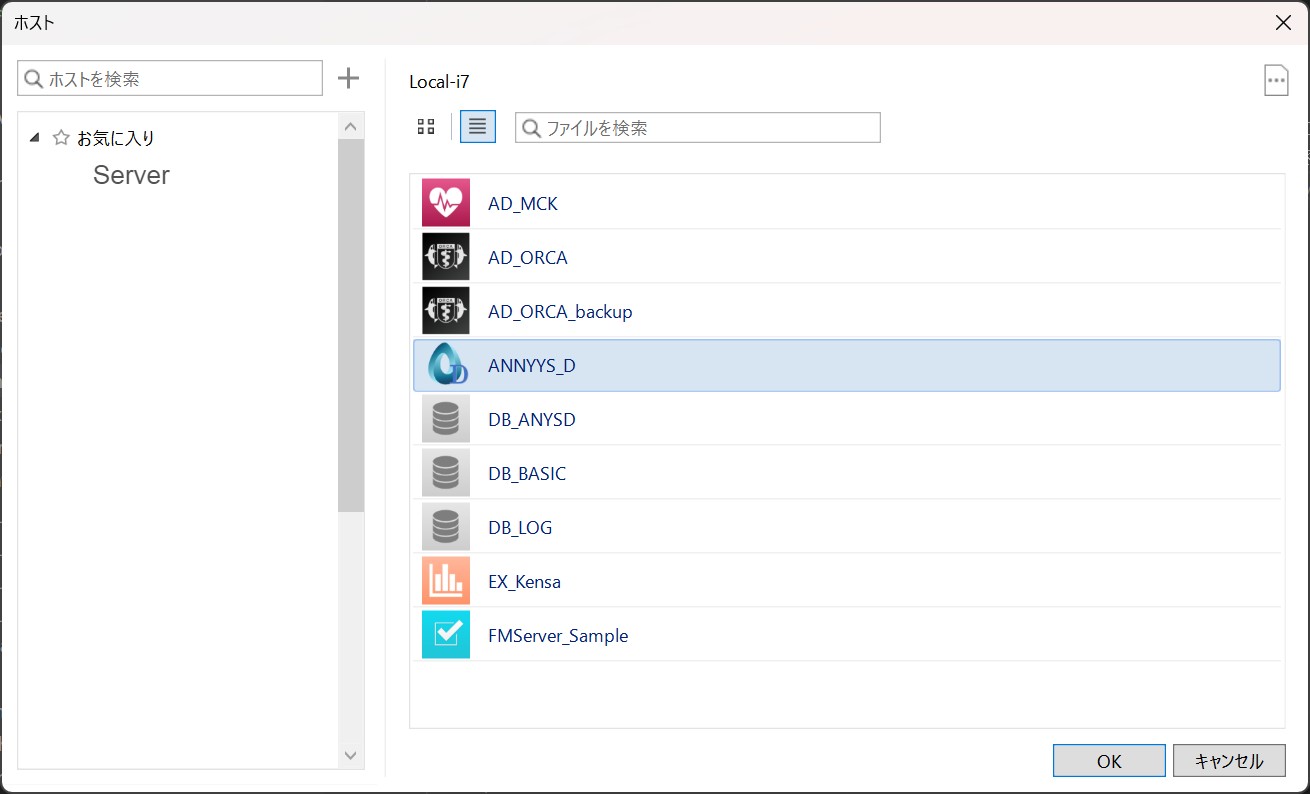Select the EX_Kensa file name
This screenshot has height=794, width=1310.
524,582
